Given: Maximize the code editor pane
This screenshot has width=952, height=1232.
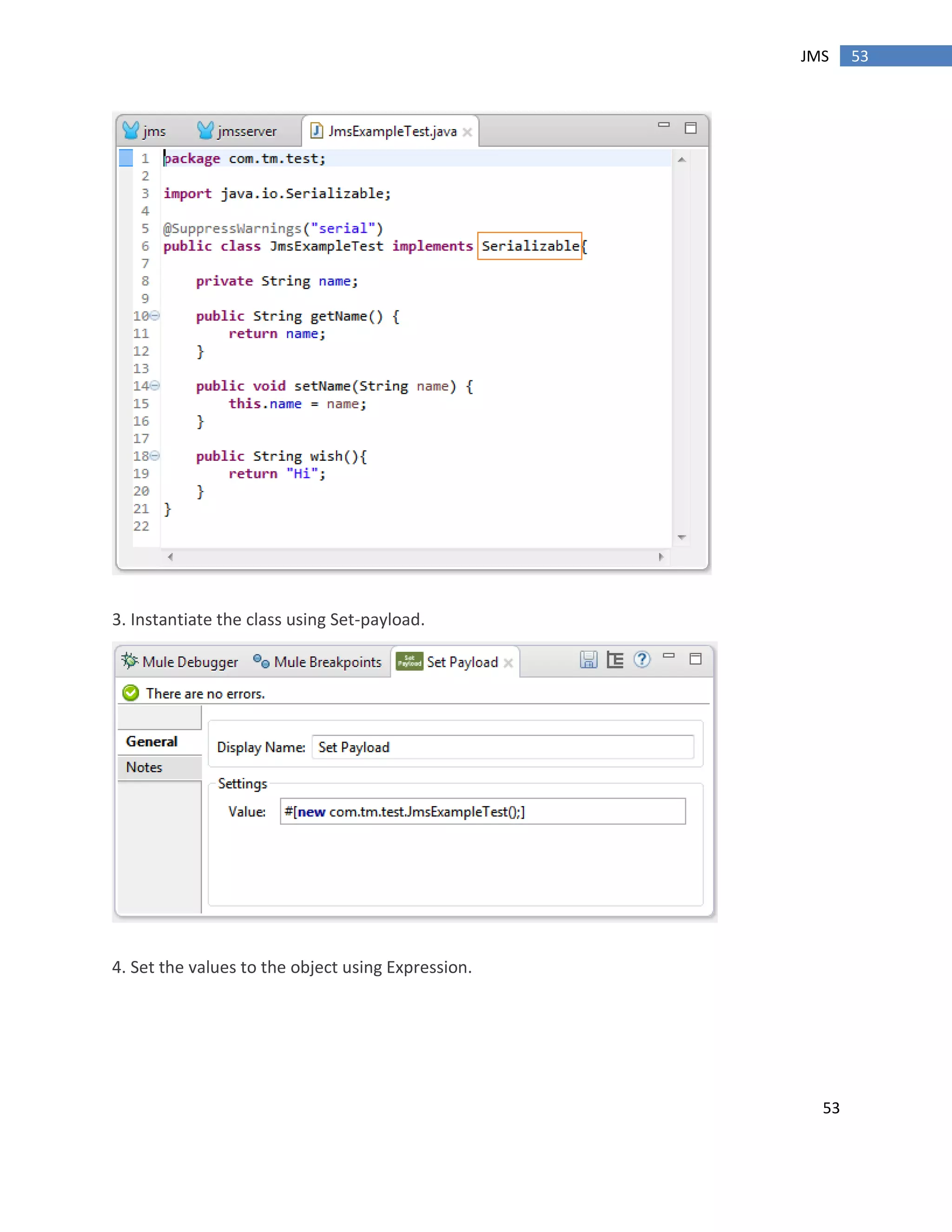Looking at the screenshot, I should coord(690,128).
